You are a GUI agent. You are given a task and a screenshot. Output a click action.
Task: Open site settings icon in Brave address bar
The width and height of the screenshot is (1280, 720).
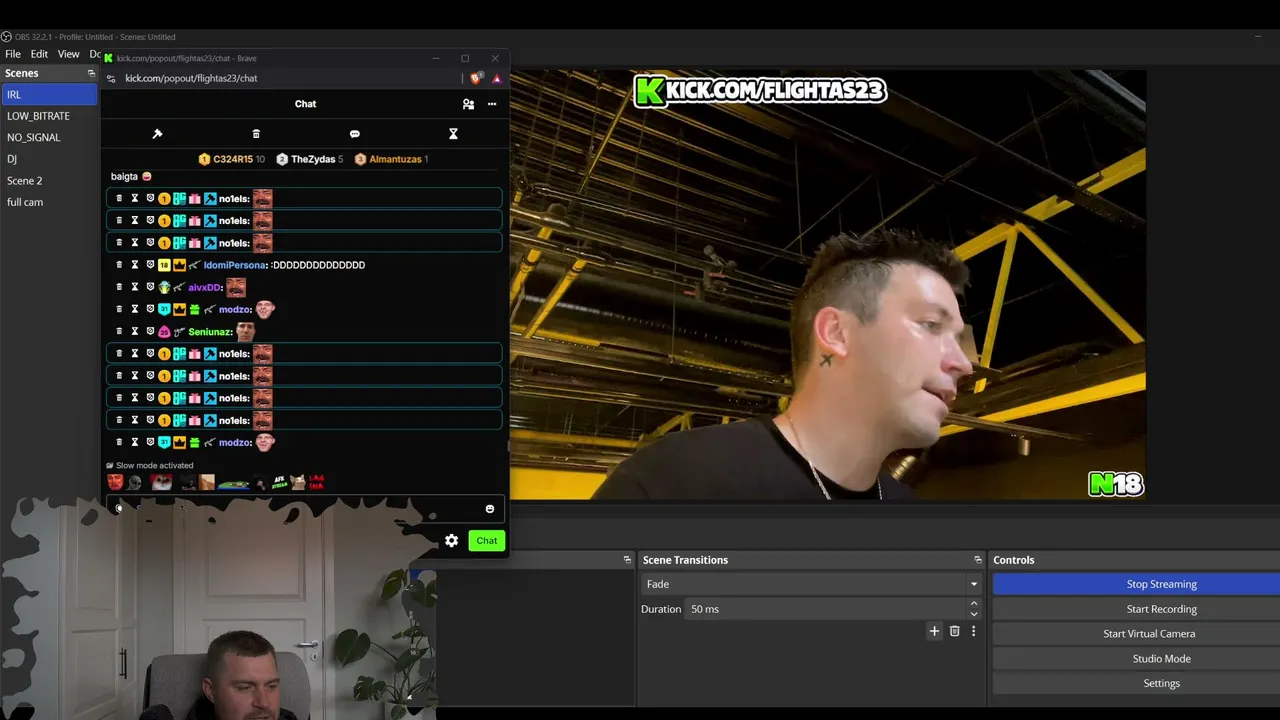(111, 78)
